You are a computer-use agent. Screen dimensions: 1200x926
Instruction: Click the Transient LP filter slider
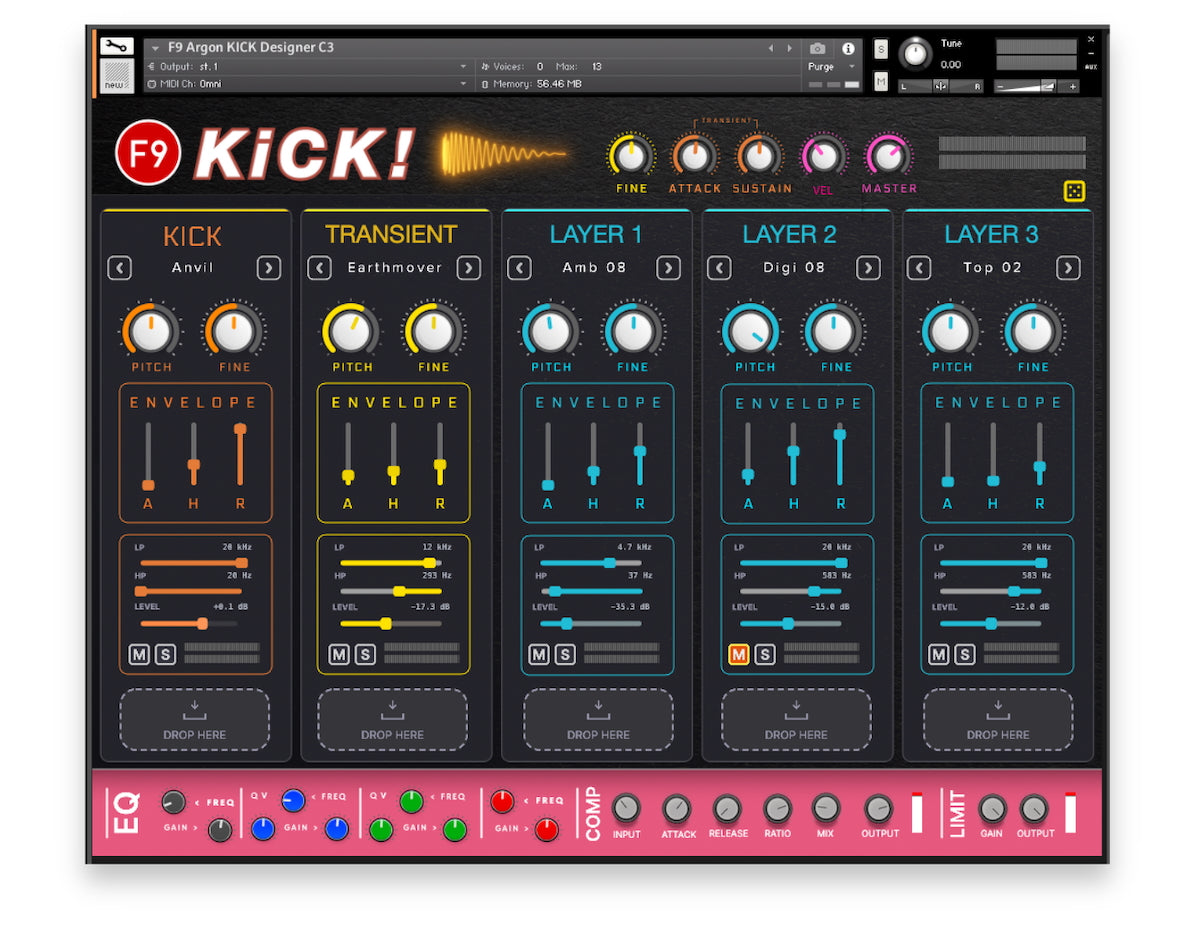(390, 563)
